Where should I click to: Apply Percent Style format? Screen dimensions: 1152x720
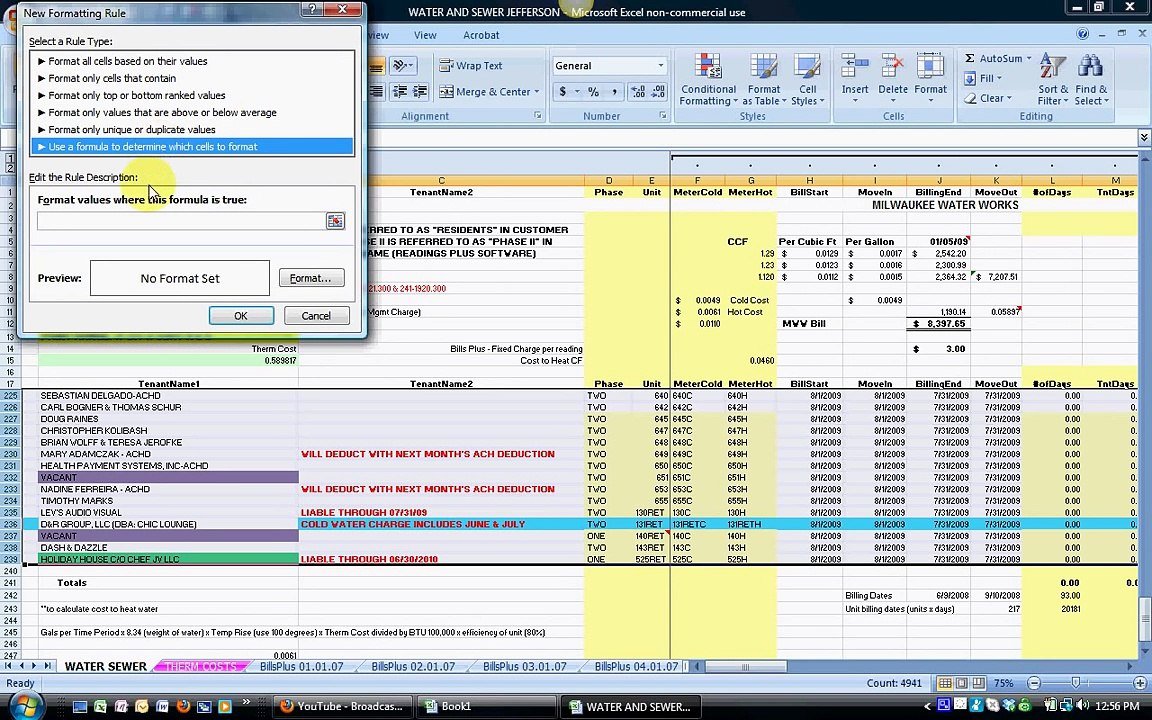coord(594,92)
